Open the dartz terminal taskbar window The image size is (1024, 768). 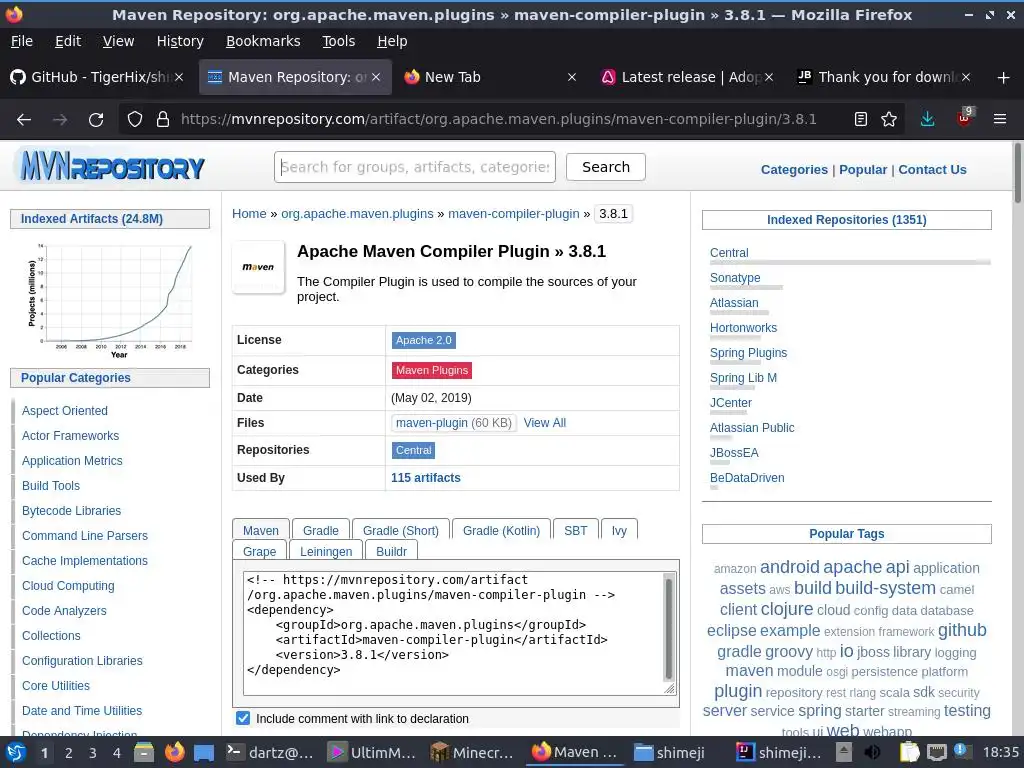pyautogui.click(x=270, y=752)
